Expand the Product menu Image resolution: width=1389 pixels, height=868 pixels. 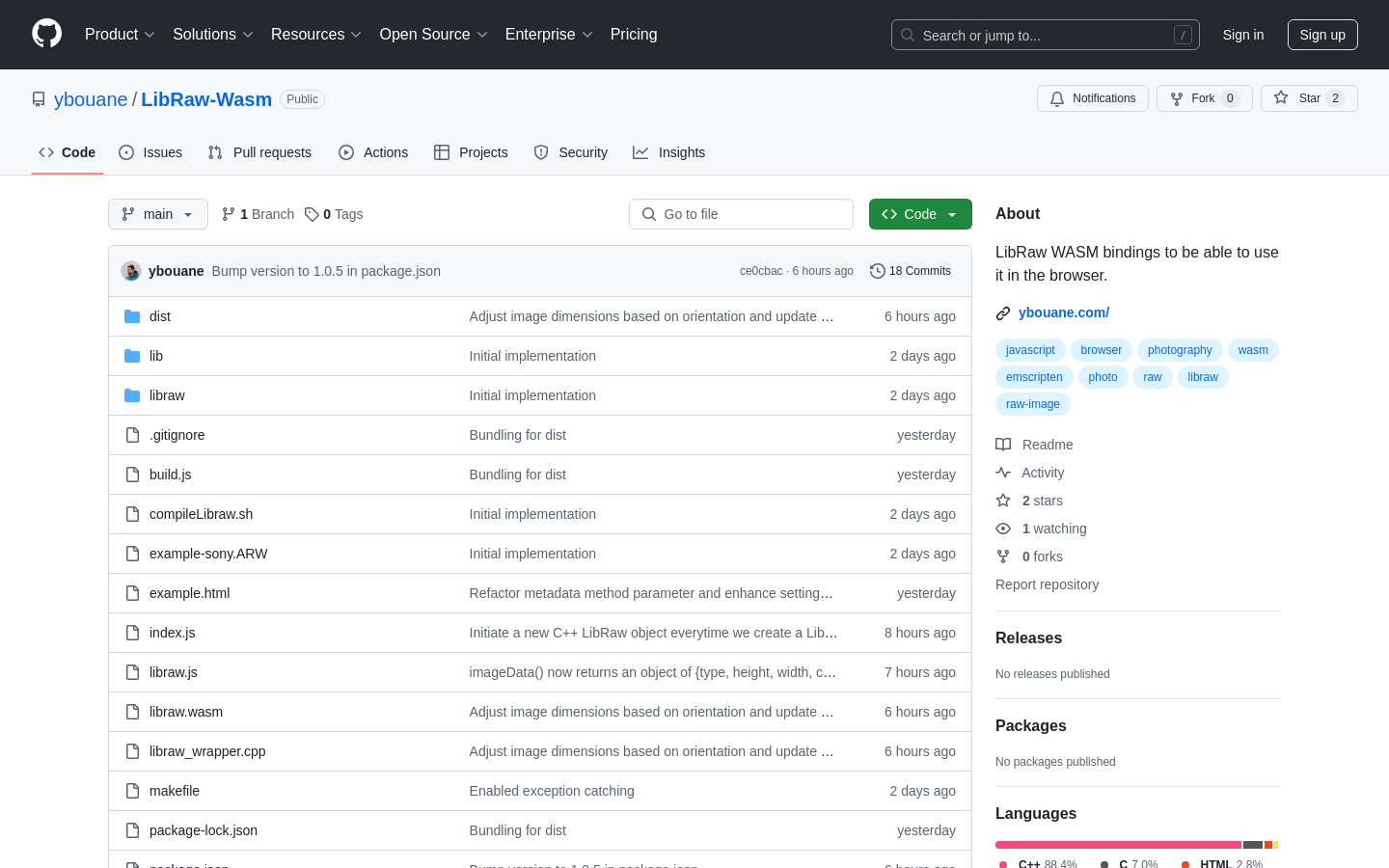(x=120, y=35)
